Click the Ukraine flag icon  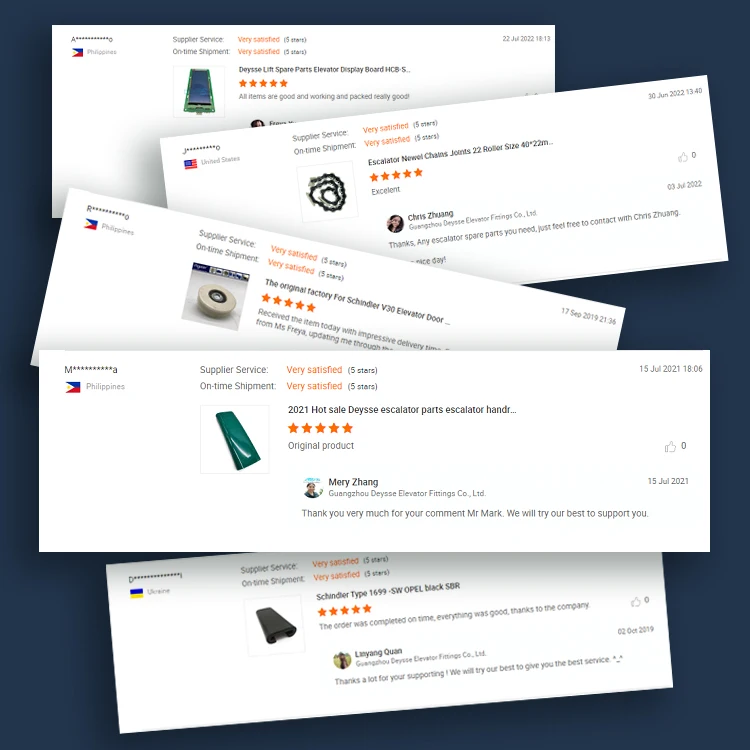pyautogui.click(x=136, y=593)
